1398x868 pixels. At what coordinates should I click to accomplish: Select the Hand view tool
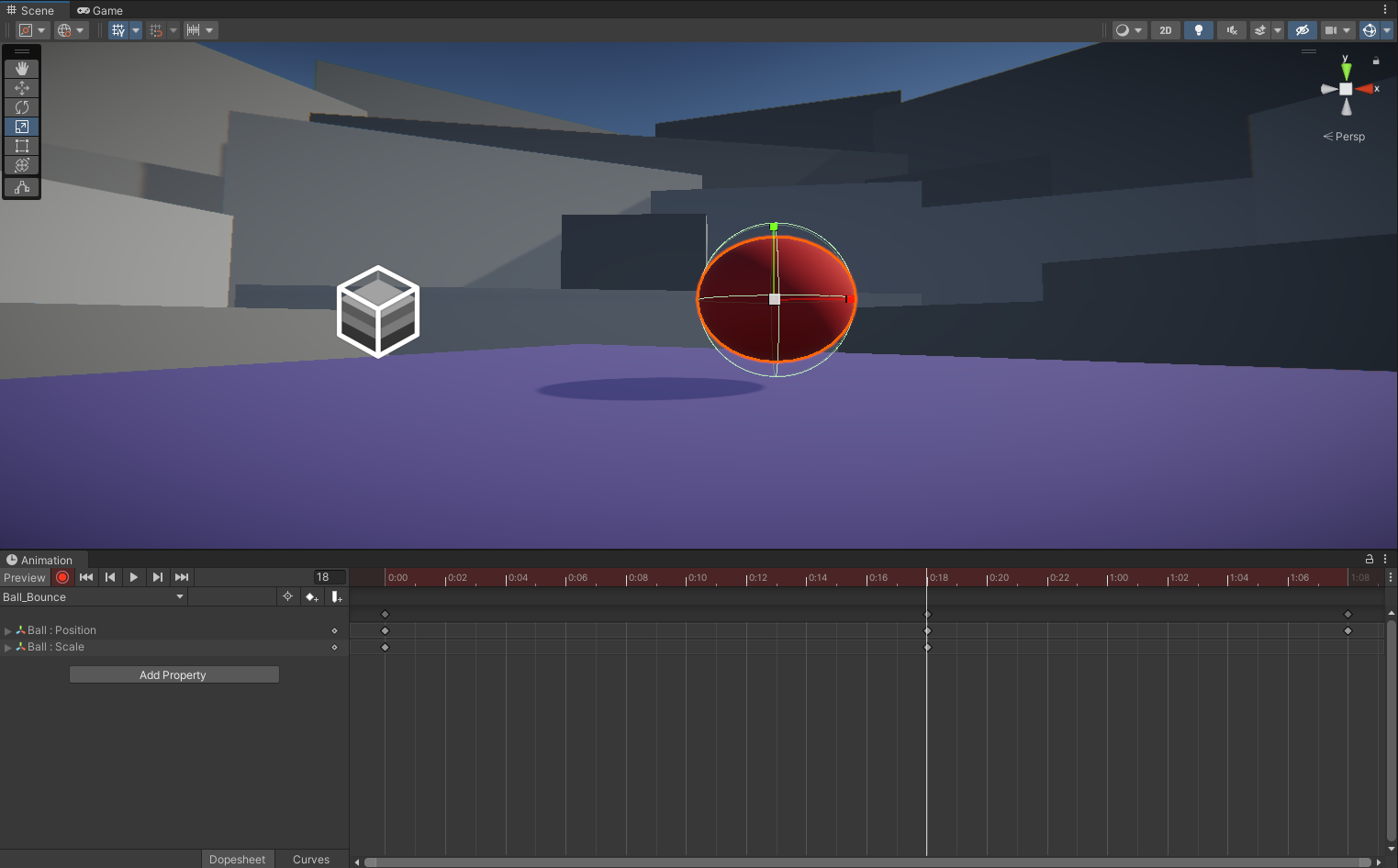tap(22, 69)
